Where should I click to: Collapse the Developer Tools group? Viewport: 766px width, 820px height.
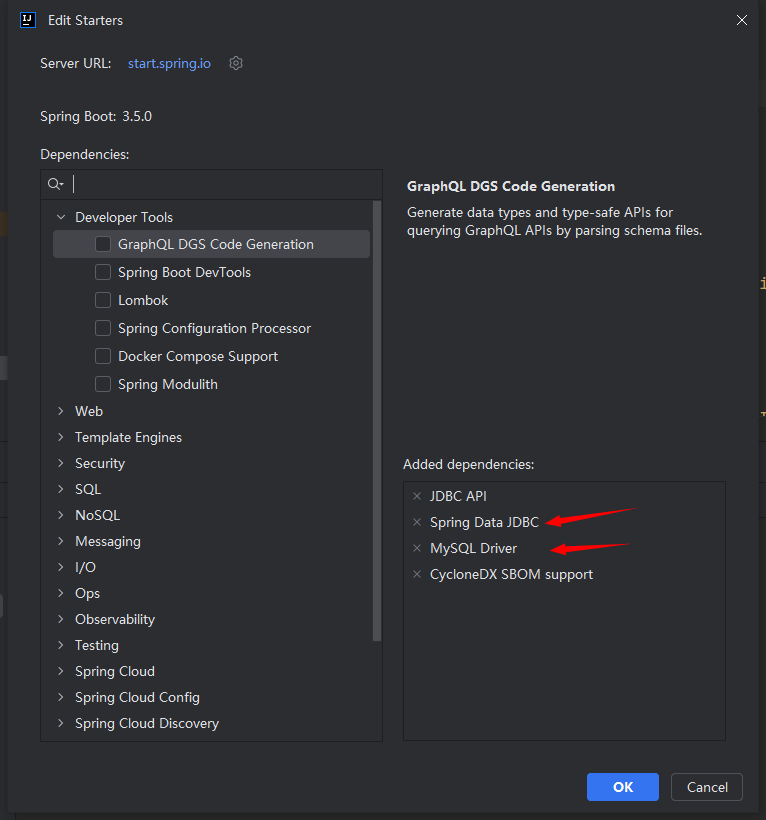[61, 217]
